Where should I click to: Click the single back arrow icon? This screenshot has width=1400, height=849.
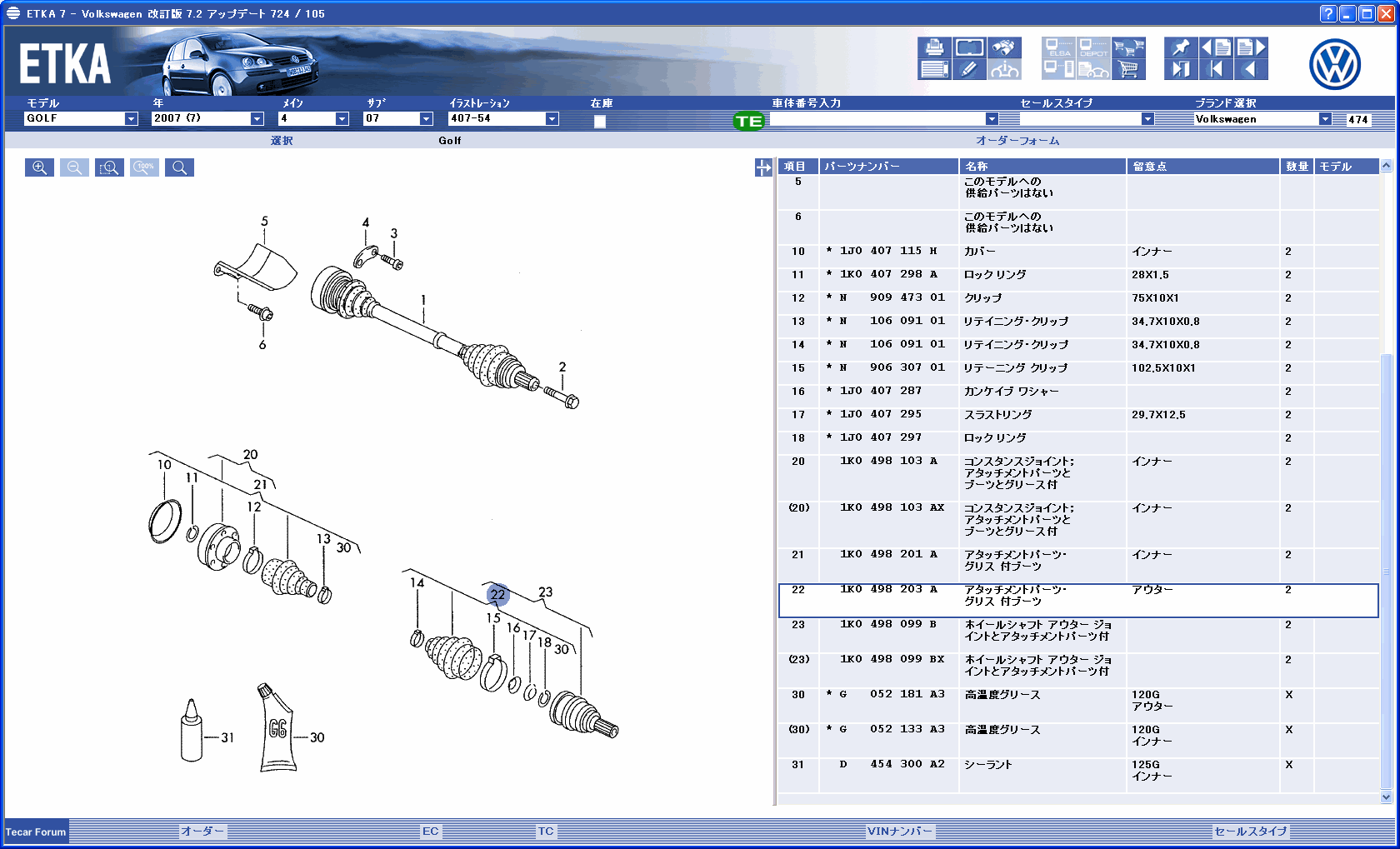coord(1251,69)
